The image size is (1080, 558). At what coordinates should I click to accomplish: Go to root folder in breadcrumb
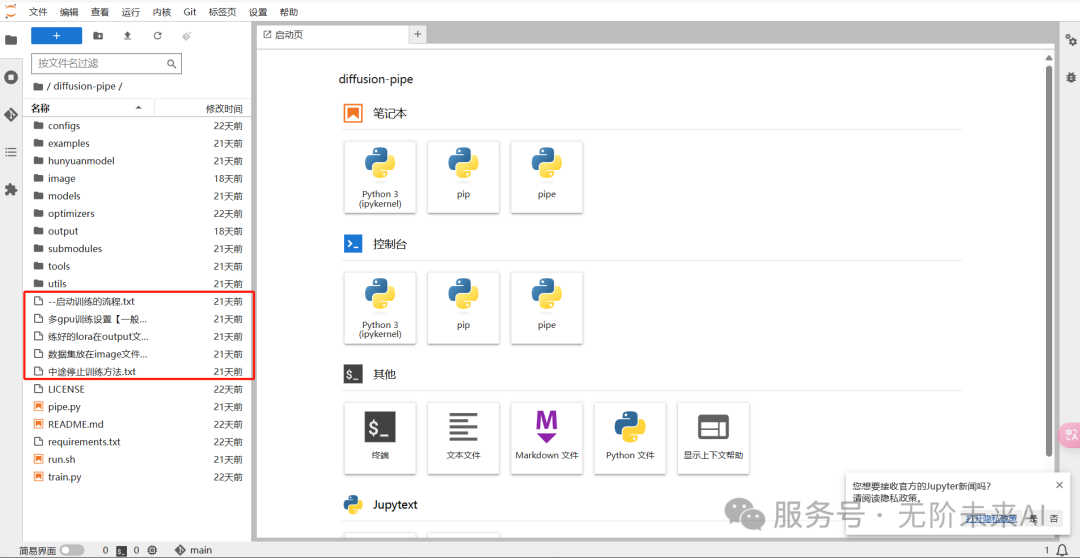tap(39, 86)
